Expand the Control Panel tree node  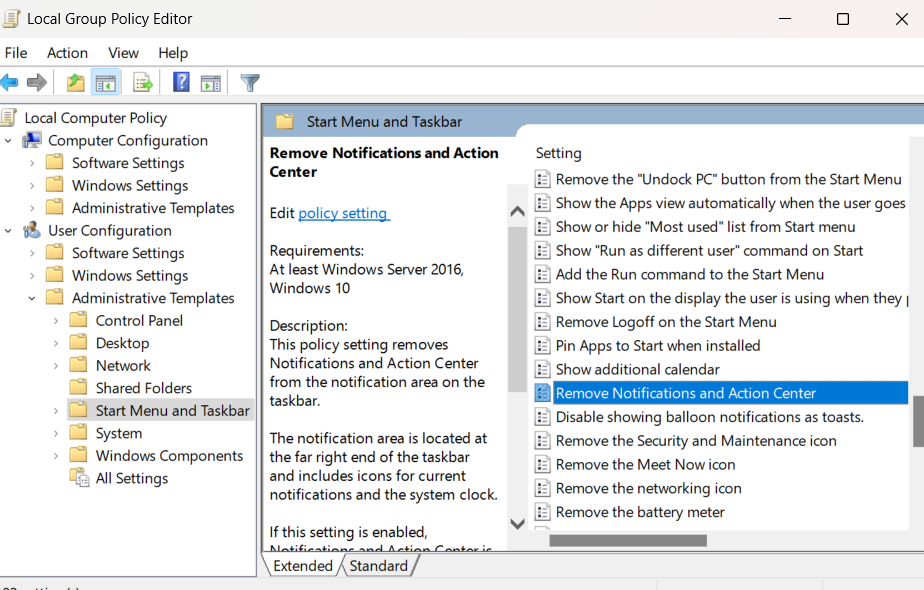click(56, 321)
